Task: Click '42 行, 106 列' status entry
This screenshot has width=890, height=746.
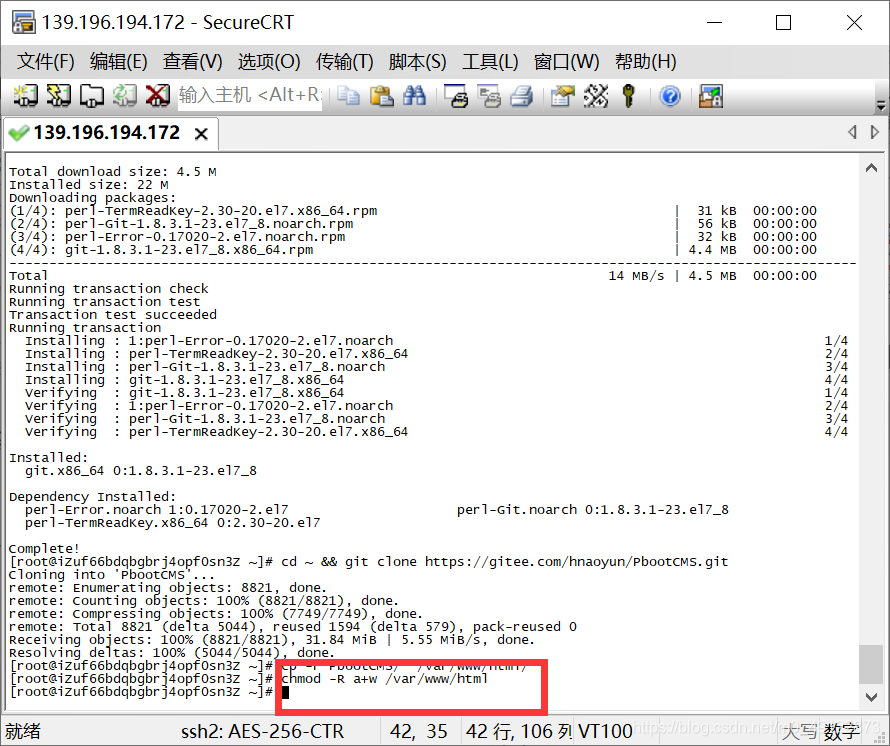Action: click(x=519, y=731)
